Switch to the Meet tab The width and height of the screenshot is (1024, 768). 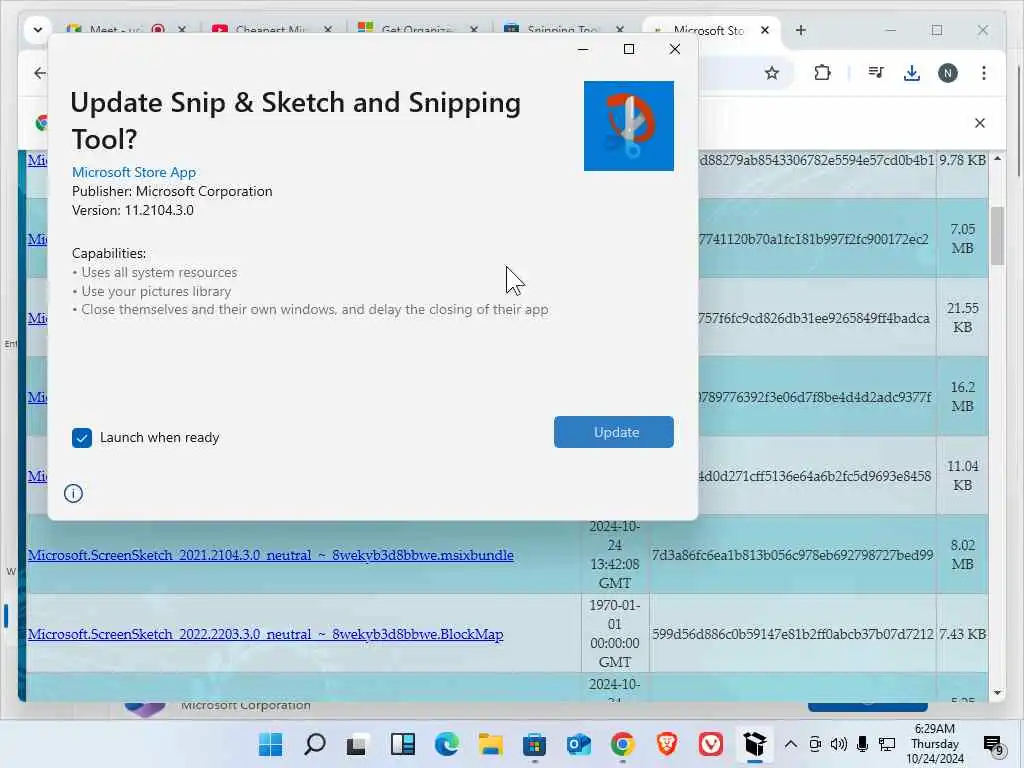[x=115, y=29]
